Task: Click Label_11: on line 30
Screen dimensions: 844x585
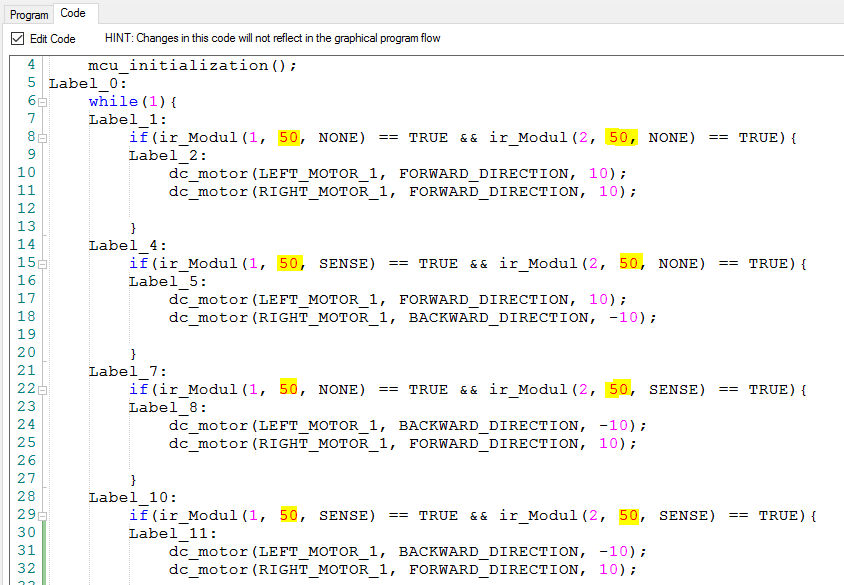Action: [172, 533]
